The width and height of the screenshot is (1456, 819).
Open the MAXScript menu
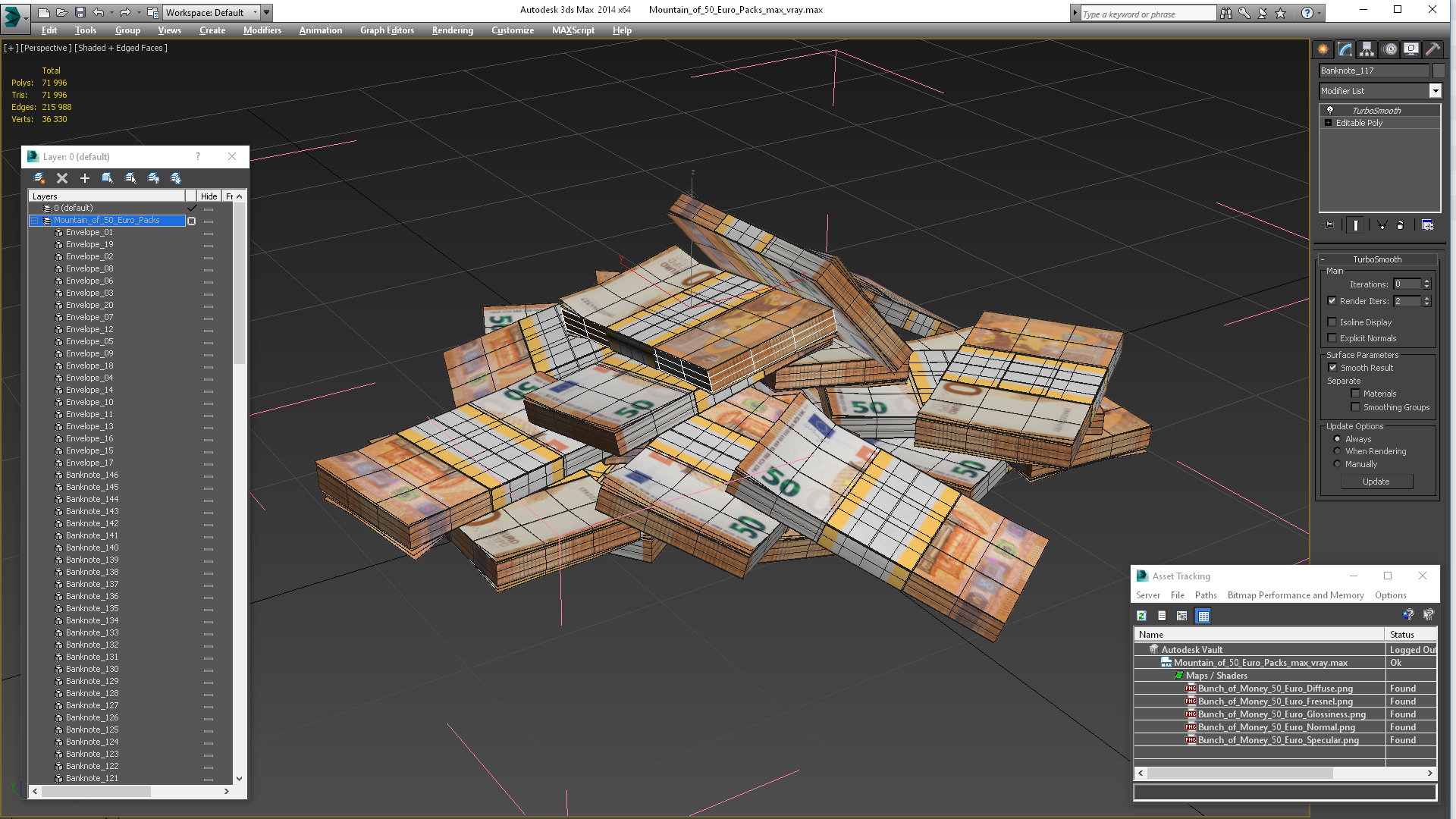click(573, 30)
